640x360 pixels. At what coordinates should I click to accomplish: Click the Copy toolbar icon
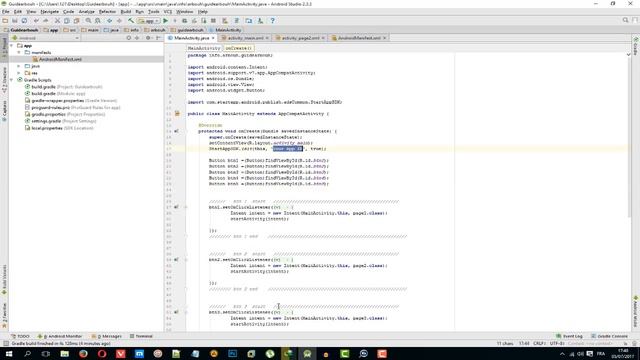coord(67,20)
